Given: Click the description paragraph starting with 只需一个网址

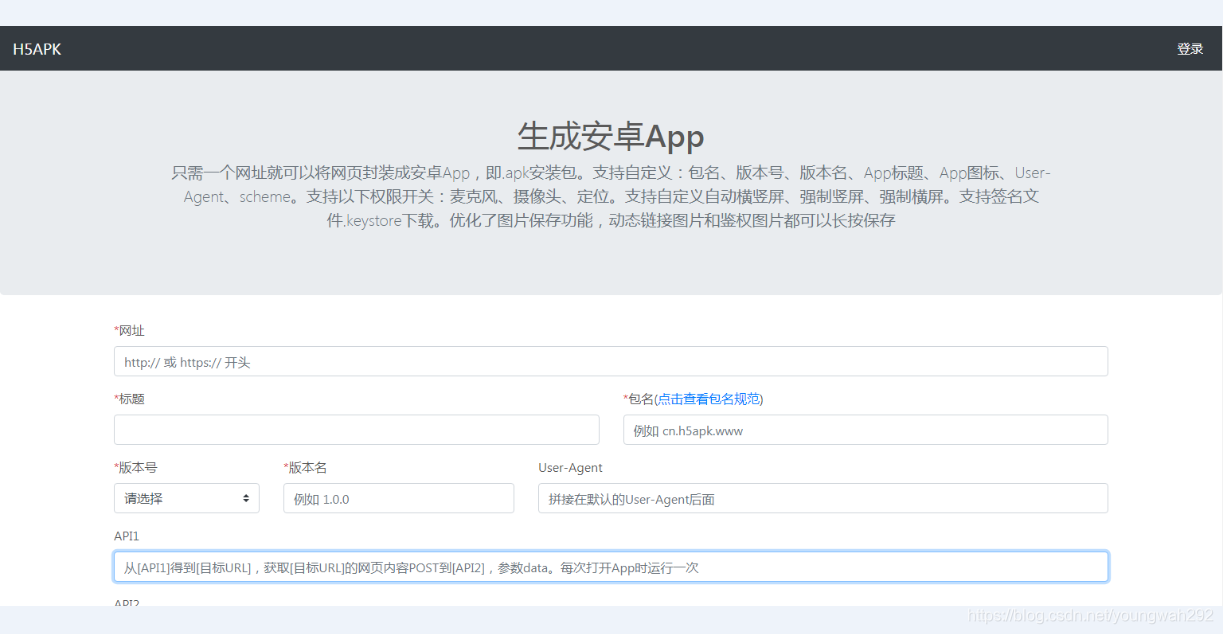Looking at the screenshot, I should [611, 197].
